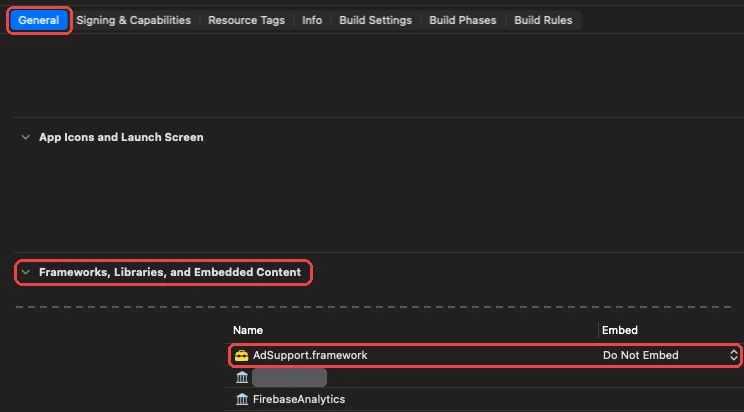The width and height of the screenshot is (744, 412).
Task: Select the AdSupport.framework row name
Action: pyautogui.click(x=310, y=355)
